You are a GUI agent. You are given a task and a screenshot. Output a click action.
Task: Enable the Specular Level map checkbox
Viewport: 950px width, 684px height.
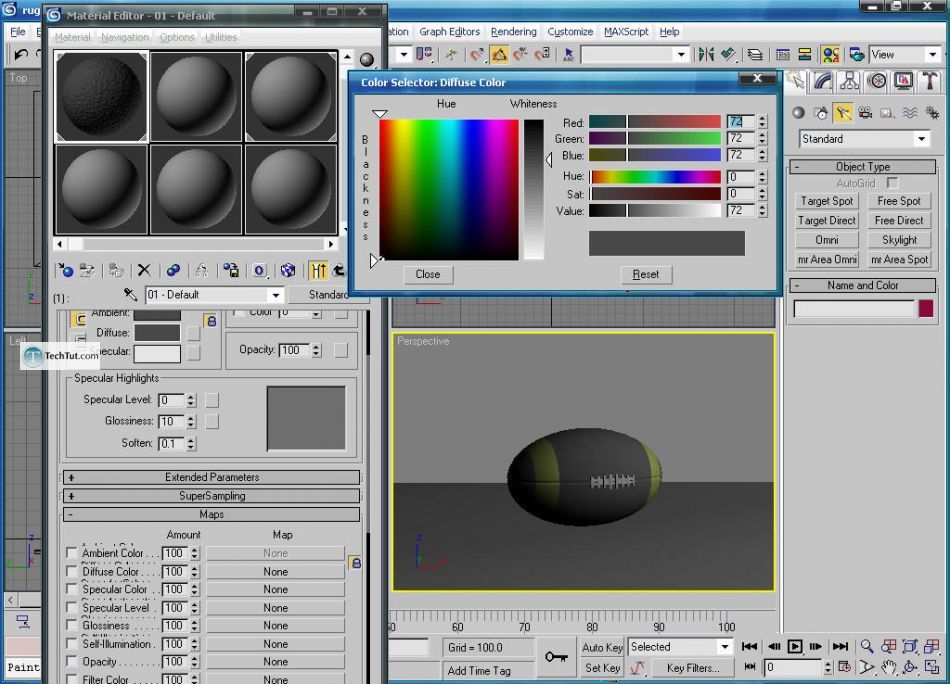coord(71,607)
